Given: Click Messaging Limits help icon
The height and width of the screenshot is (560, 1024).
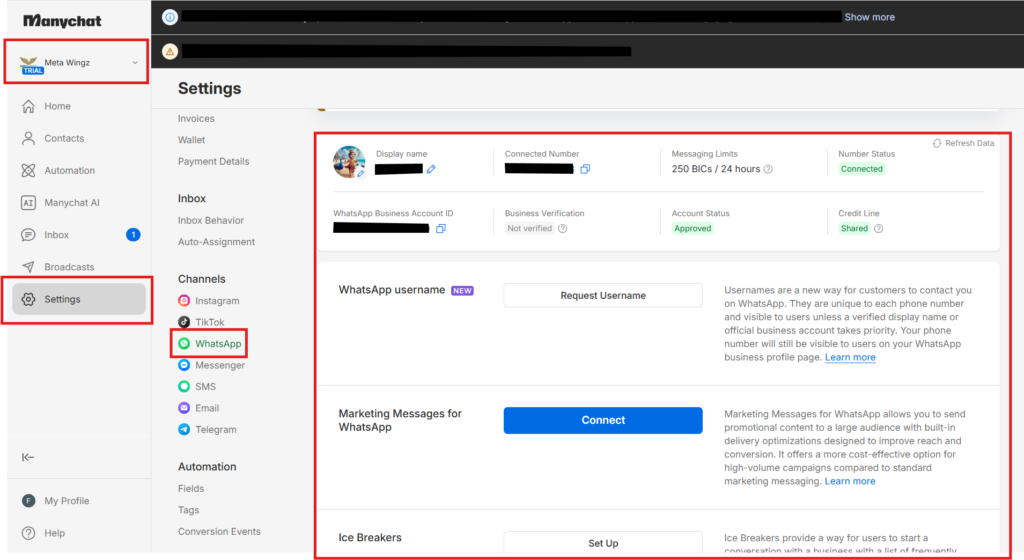Looking at the screenshot, I should (x=769, y=169).
